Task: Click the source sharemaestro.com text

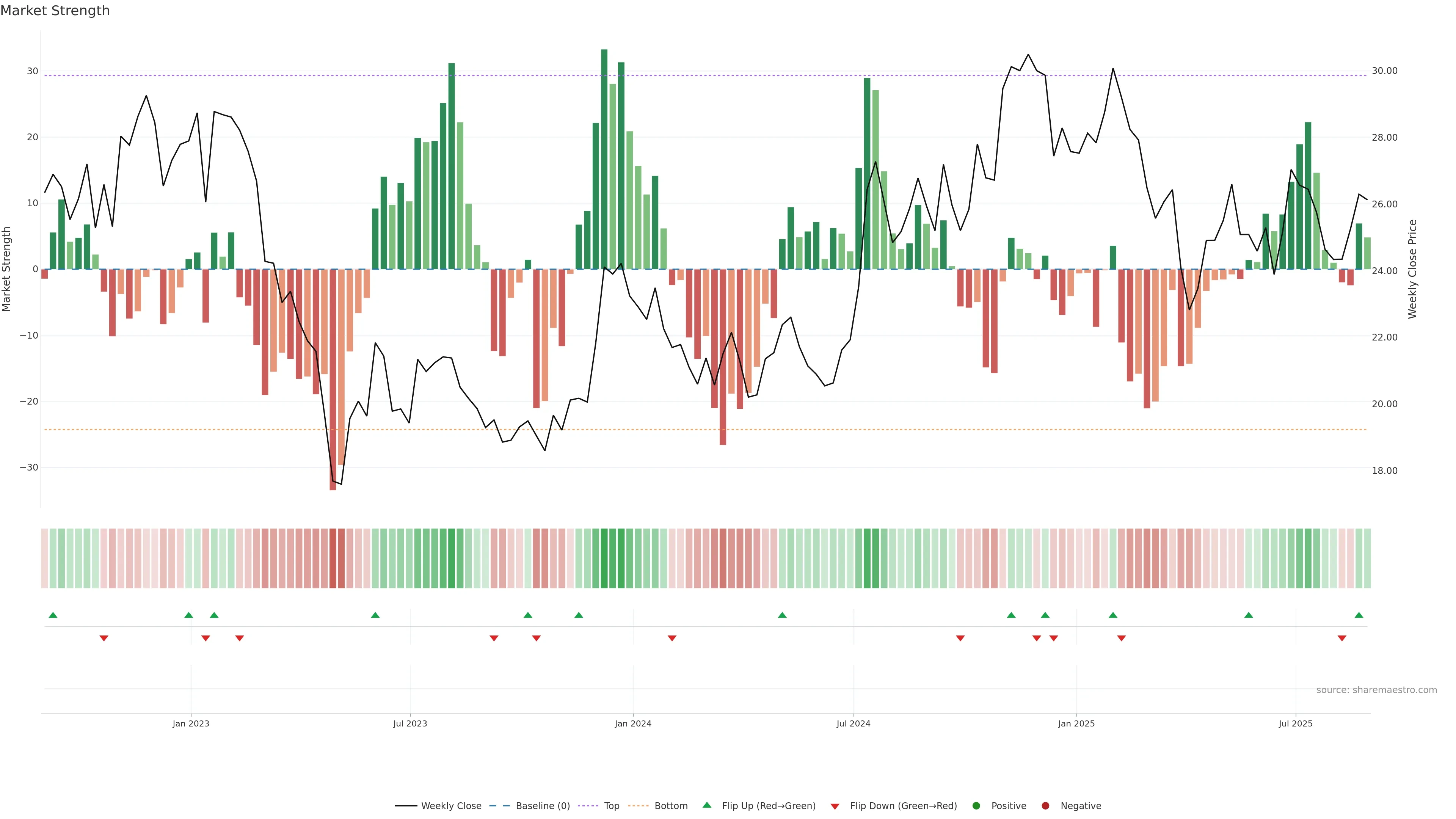Action: pyautogui.click(x=1376, y=690)
